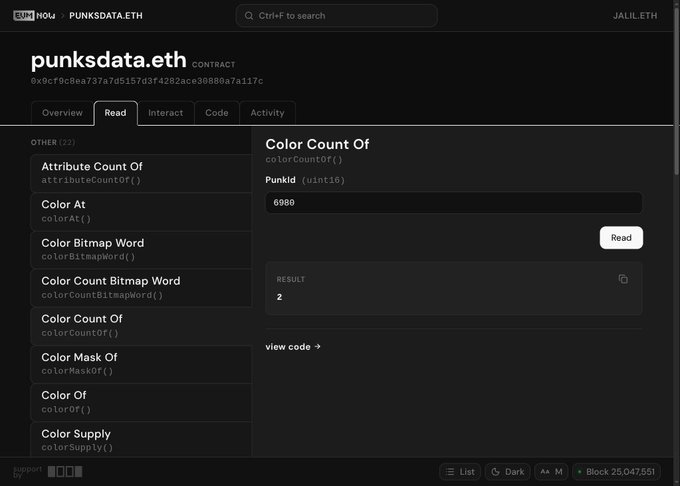Click the EVM Now logo

tap(34, 16)
